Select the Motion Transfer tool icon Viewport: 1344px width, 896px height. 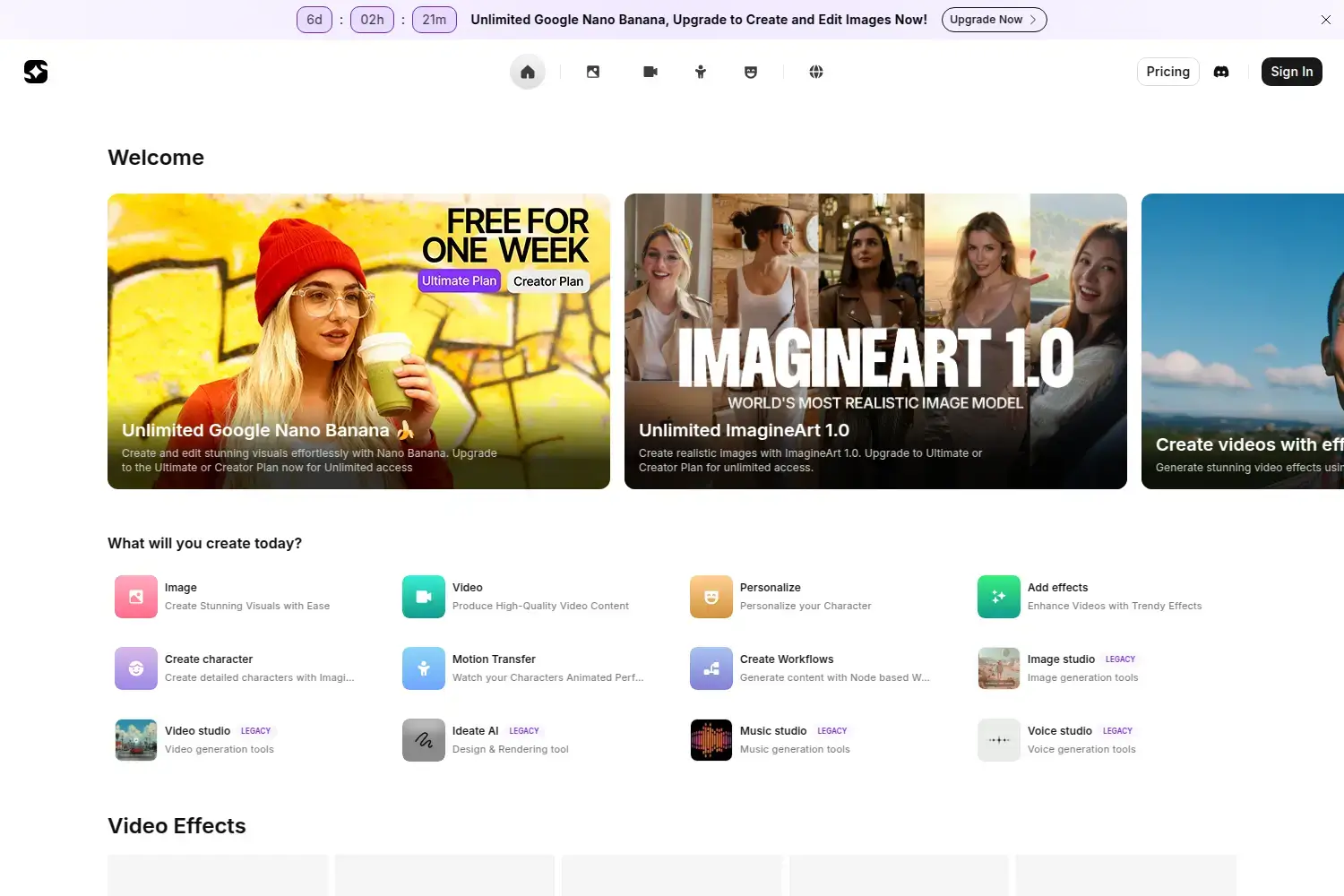(423, 668)
